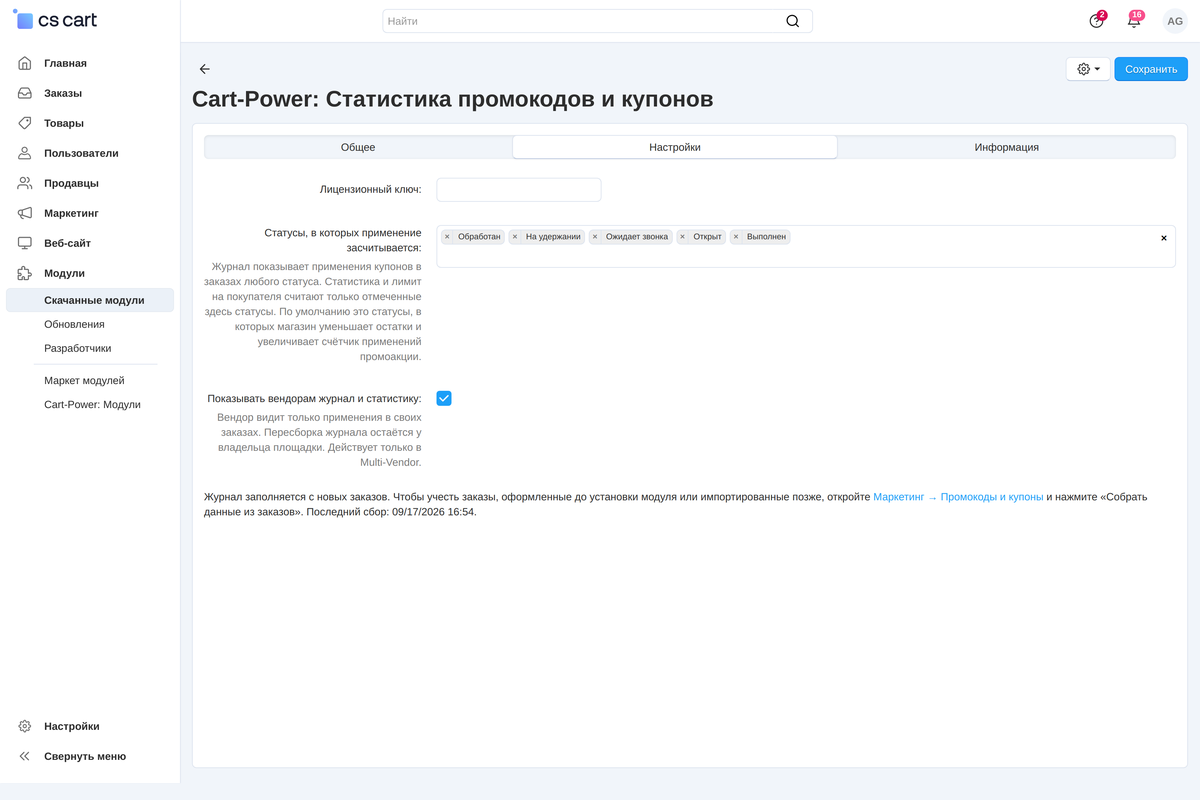Image resolution: width=1200 pixels, height=800 pixels.
Task: Follow the Маркетинг → Промокоды и купоны link
Action: 958,497
